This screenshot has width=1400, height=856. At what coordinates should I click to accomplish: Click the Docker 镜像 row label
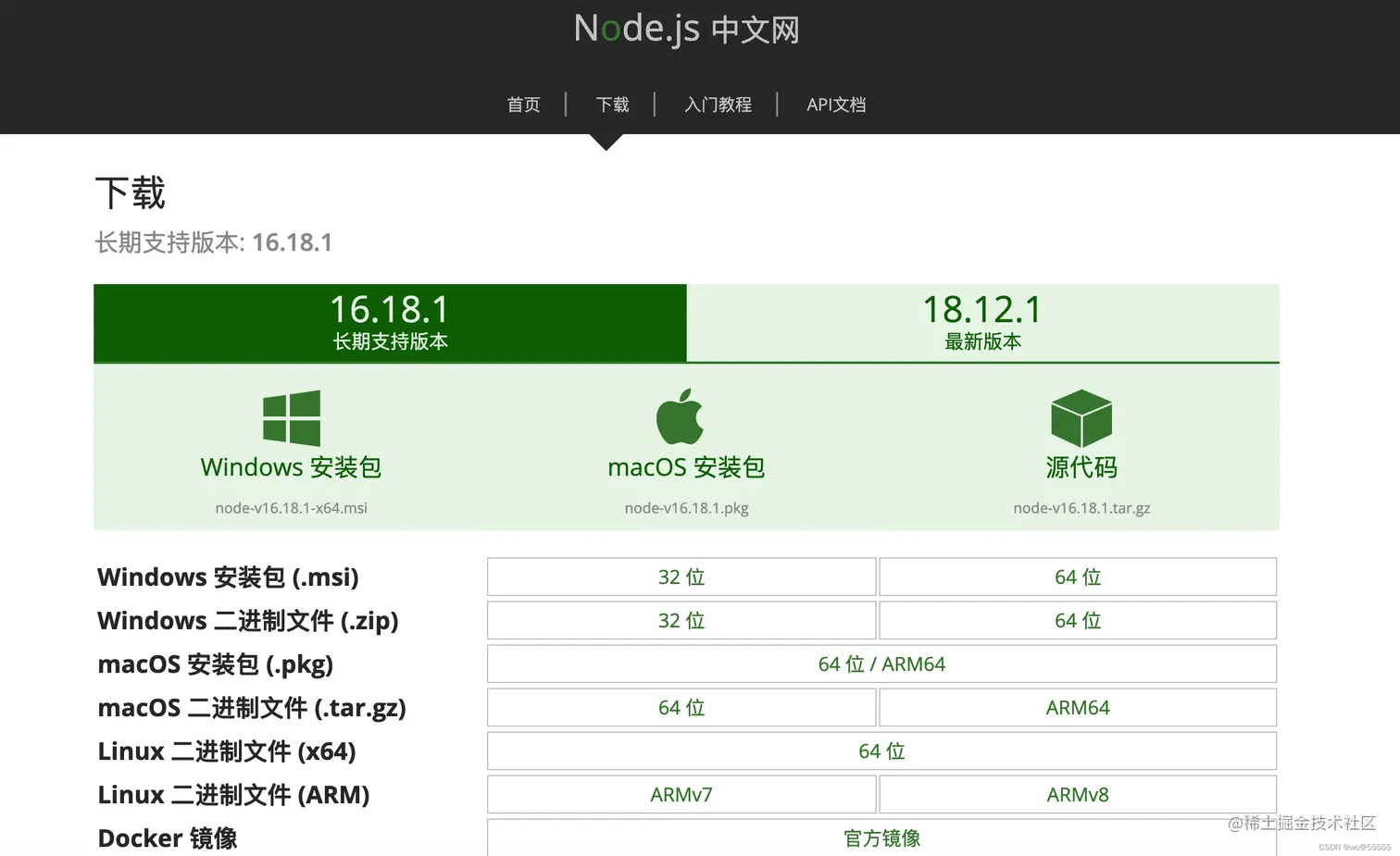click(168, 838)
